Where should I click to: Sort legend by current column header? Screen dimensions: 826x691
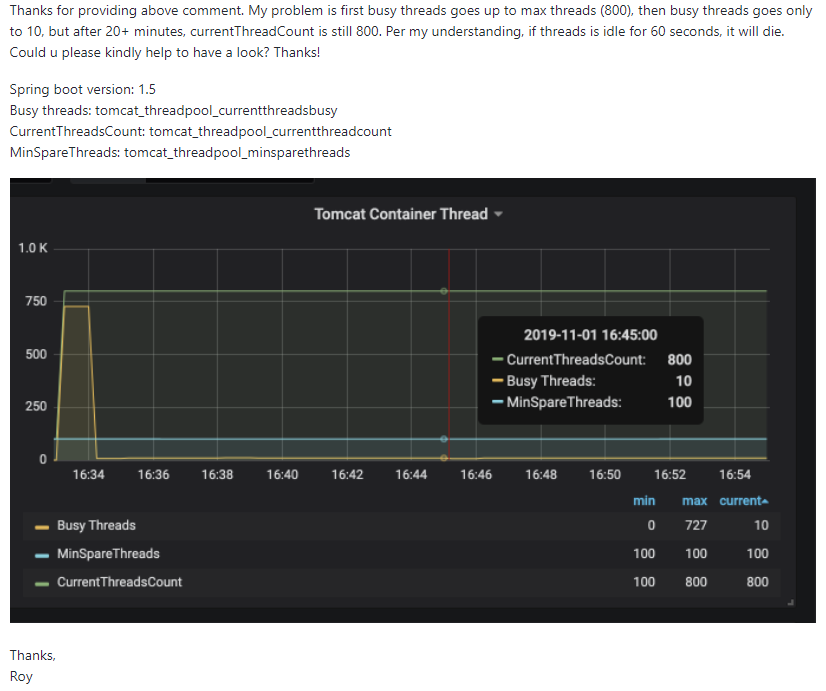coord(740,501)
